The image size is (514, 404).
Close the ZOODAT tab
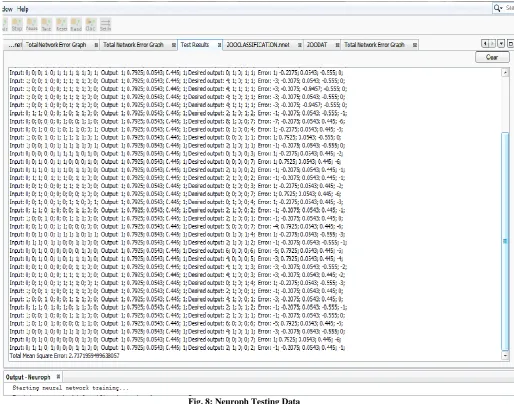pyautogui.click(x=337, y=45)
